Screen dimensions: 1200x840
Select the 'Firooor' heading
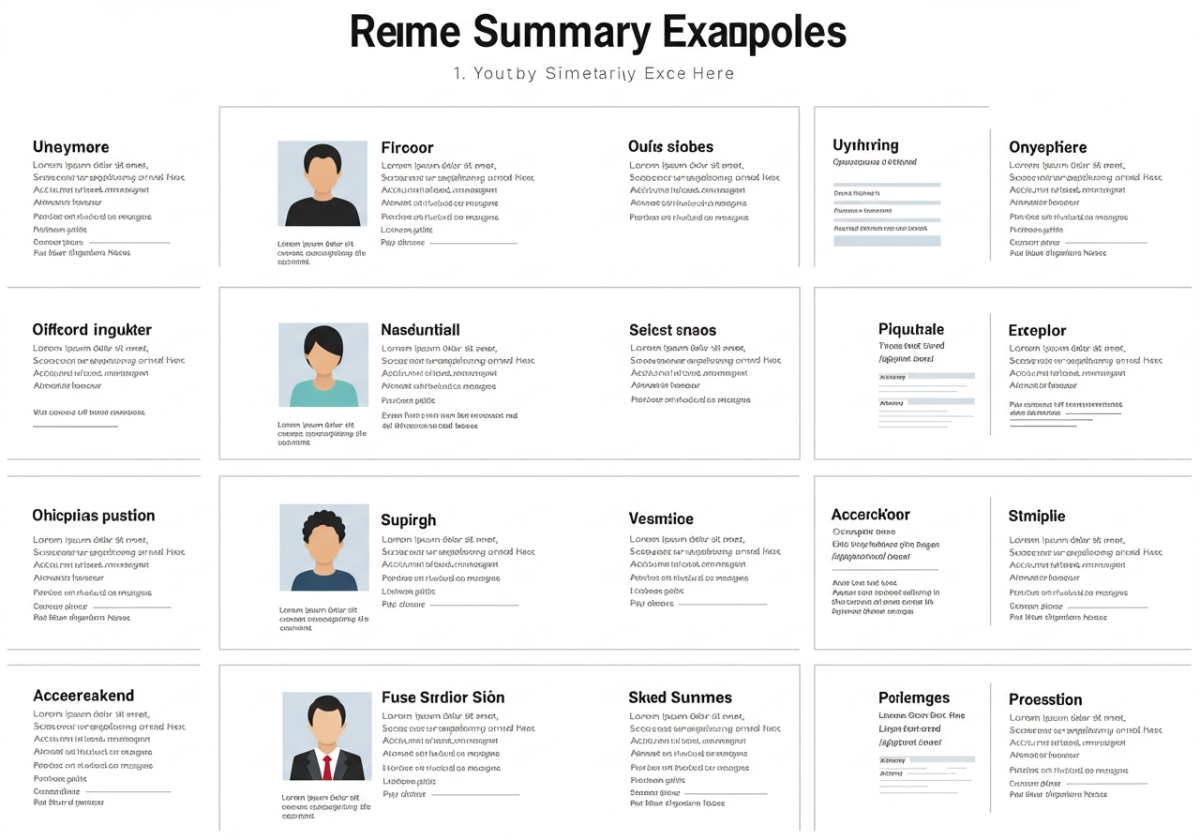point(407,147)
